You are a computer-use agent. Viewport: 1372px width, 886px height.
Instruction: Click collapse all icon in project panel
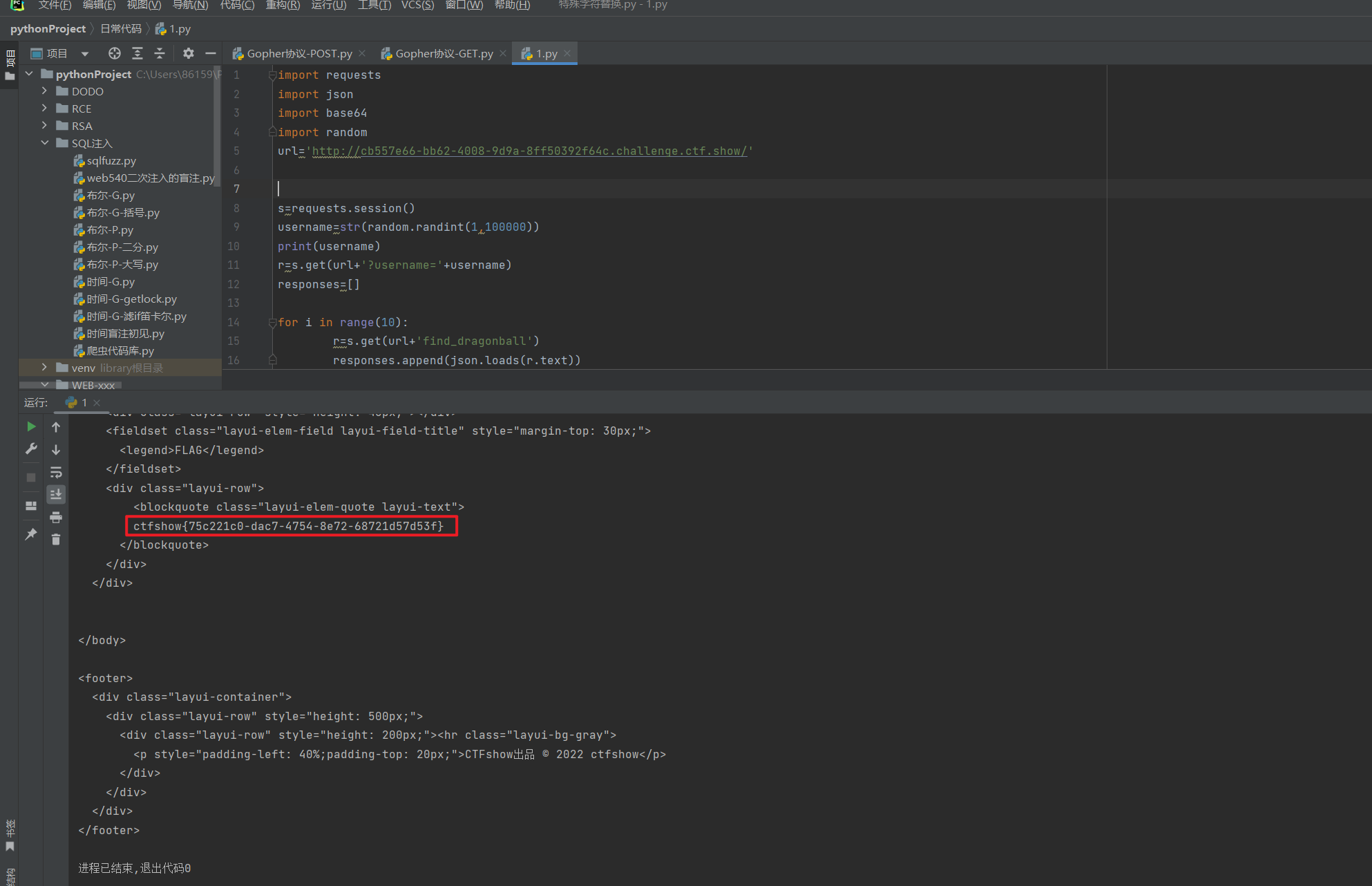[160, 53]
